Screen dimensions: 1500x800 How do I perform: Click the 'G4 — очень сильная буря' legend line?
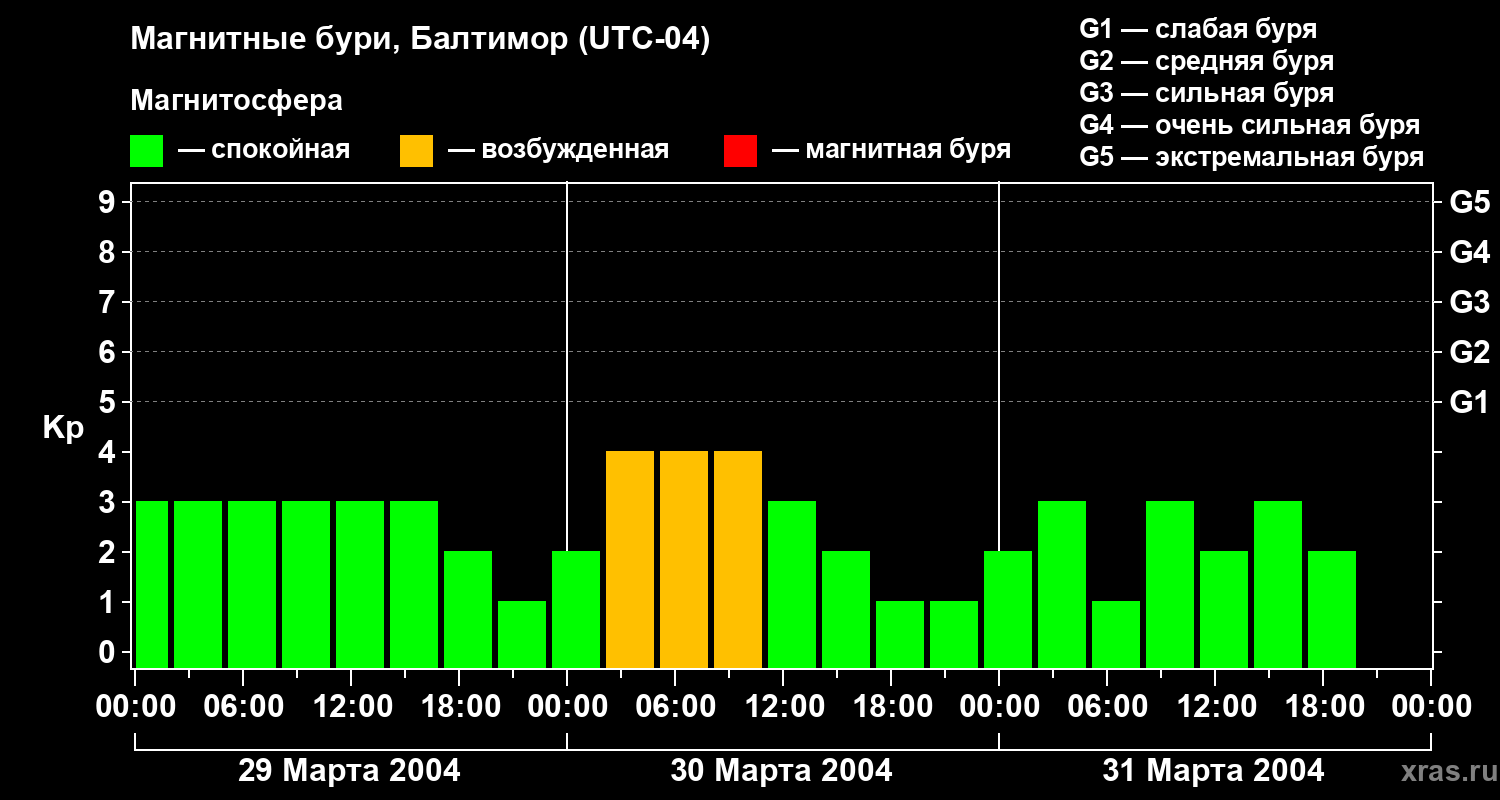1250,125
